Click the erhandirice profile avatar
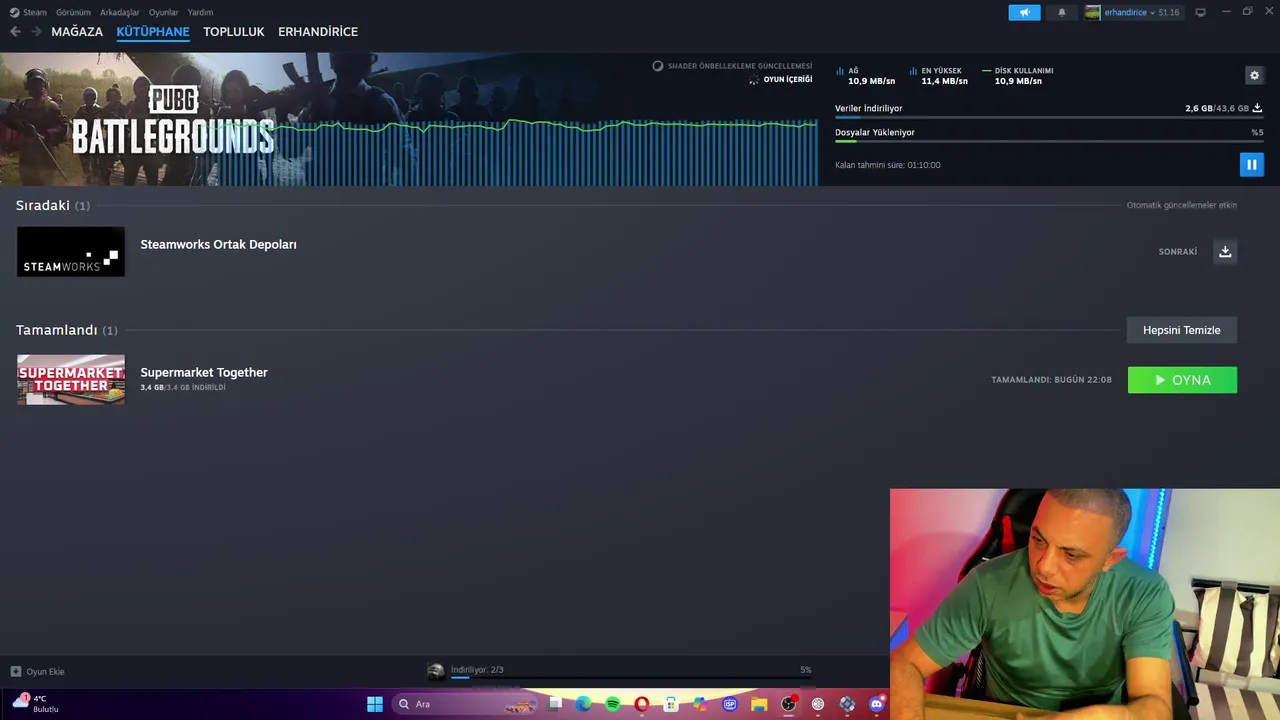1280x720 pixels. [1093, 12]
